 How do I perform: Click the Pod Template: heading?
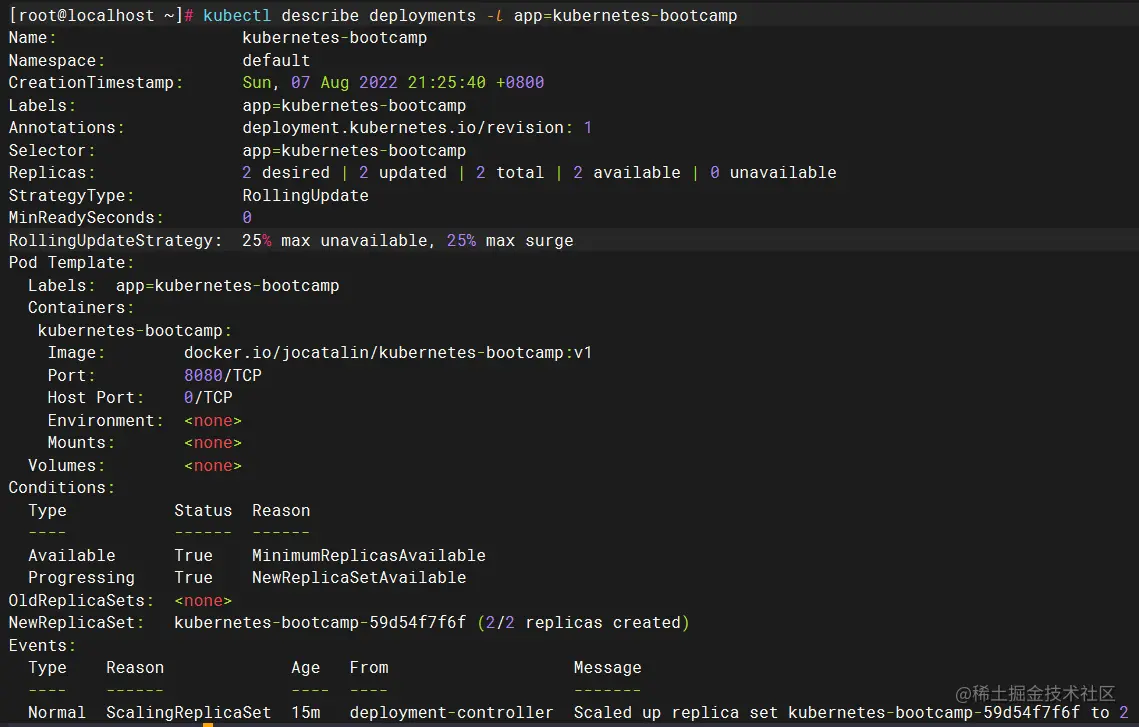click(x=71, y=263)
